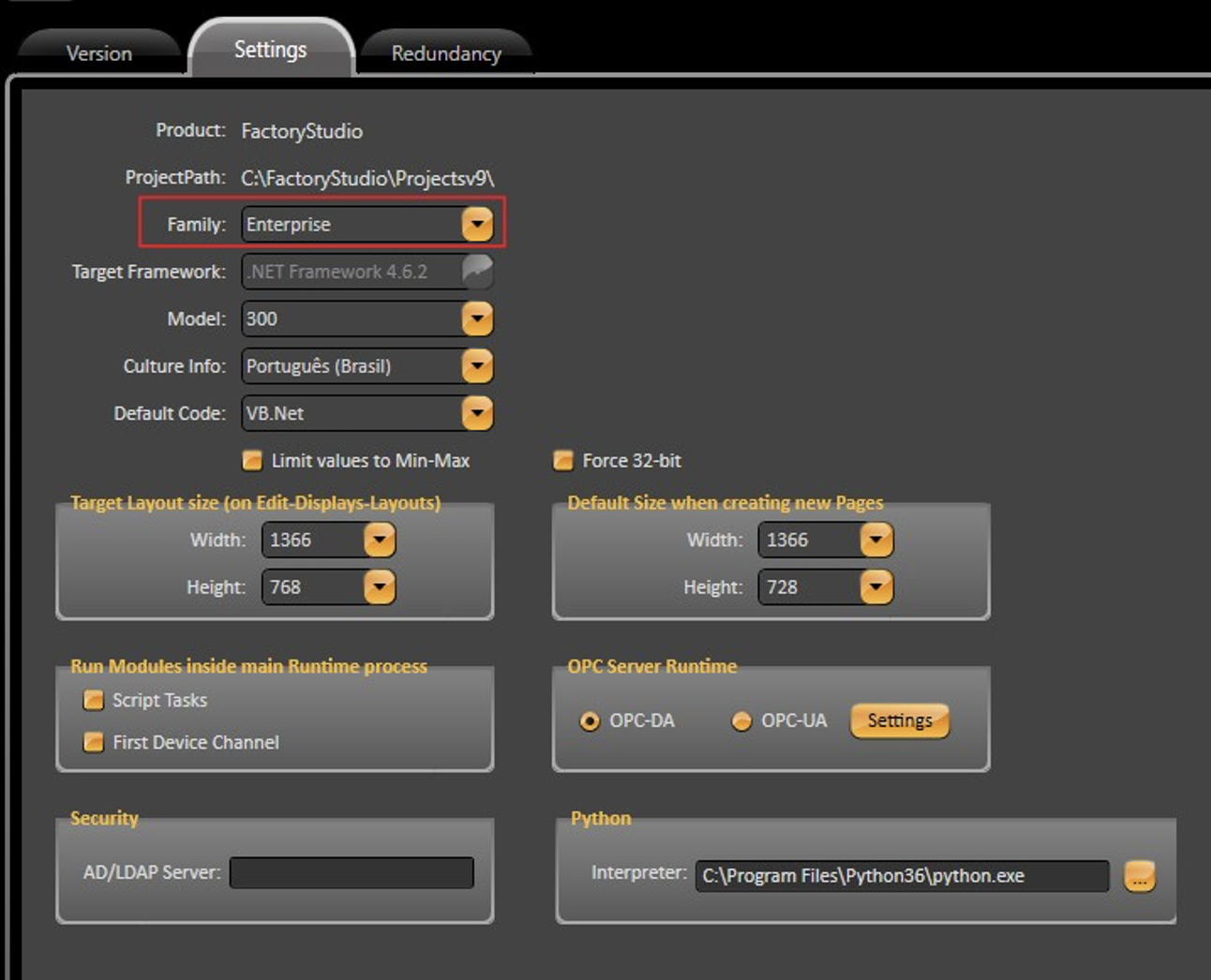Click the Default Code label
Viewport: 1211px width, 980px height.
pos(170,413)
